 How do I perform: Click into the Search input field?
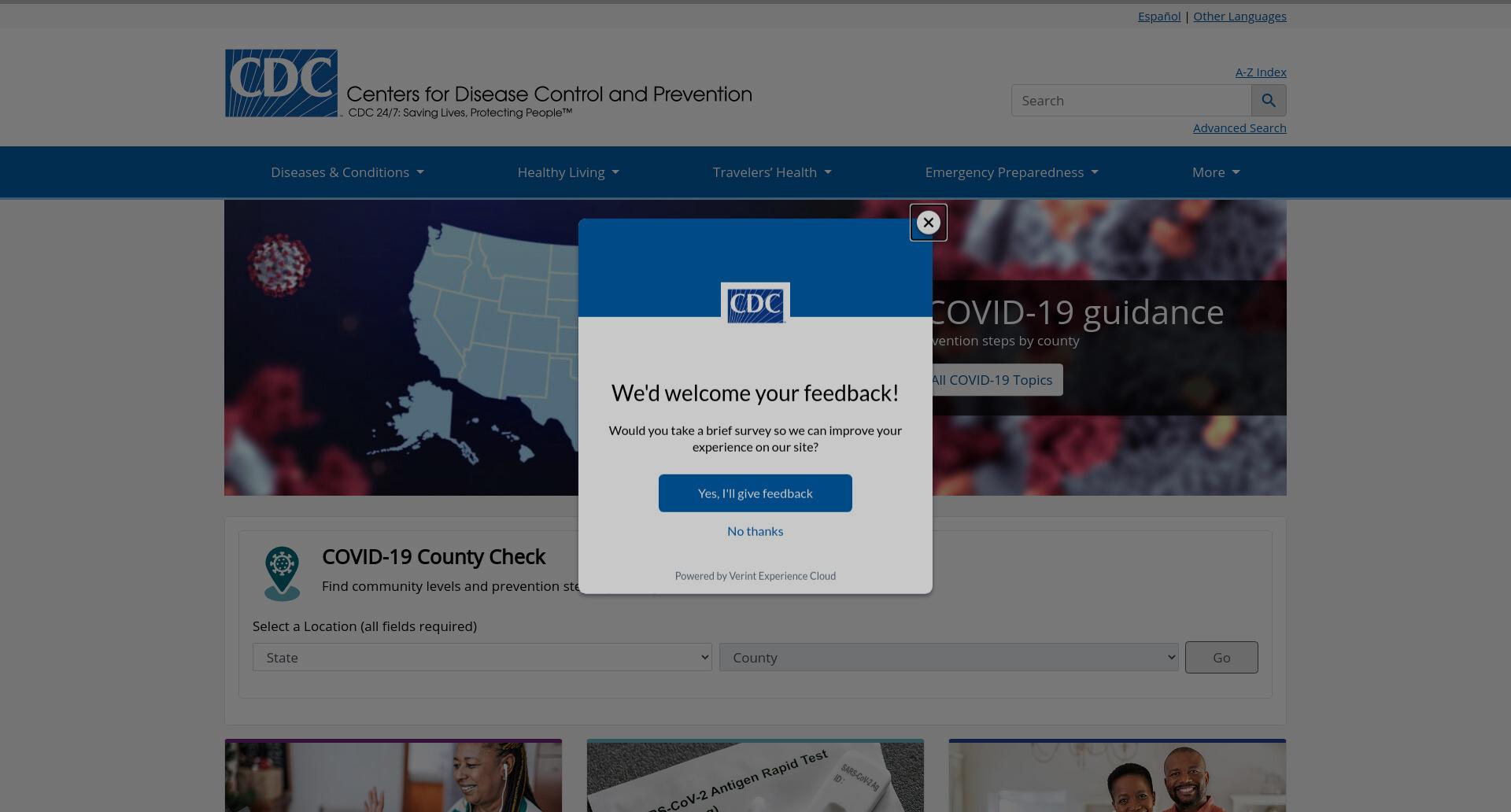(x=1131, y=101)
